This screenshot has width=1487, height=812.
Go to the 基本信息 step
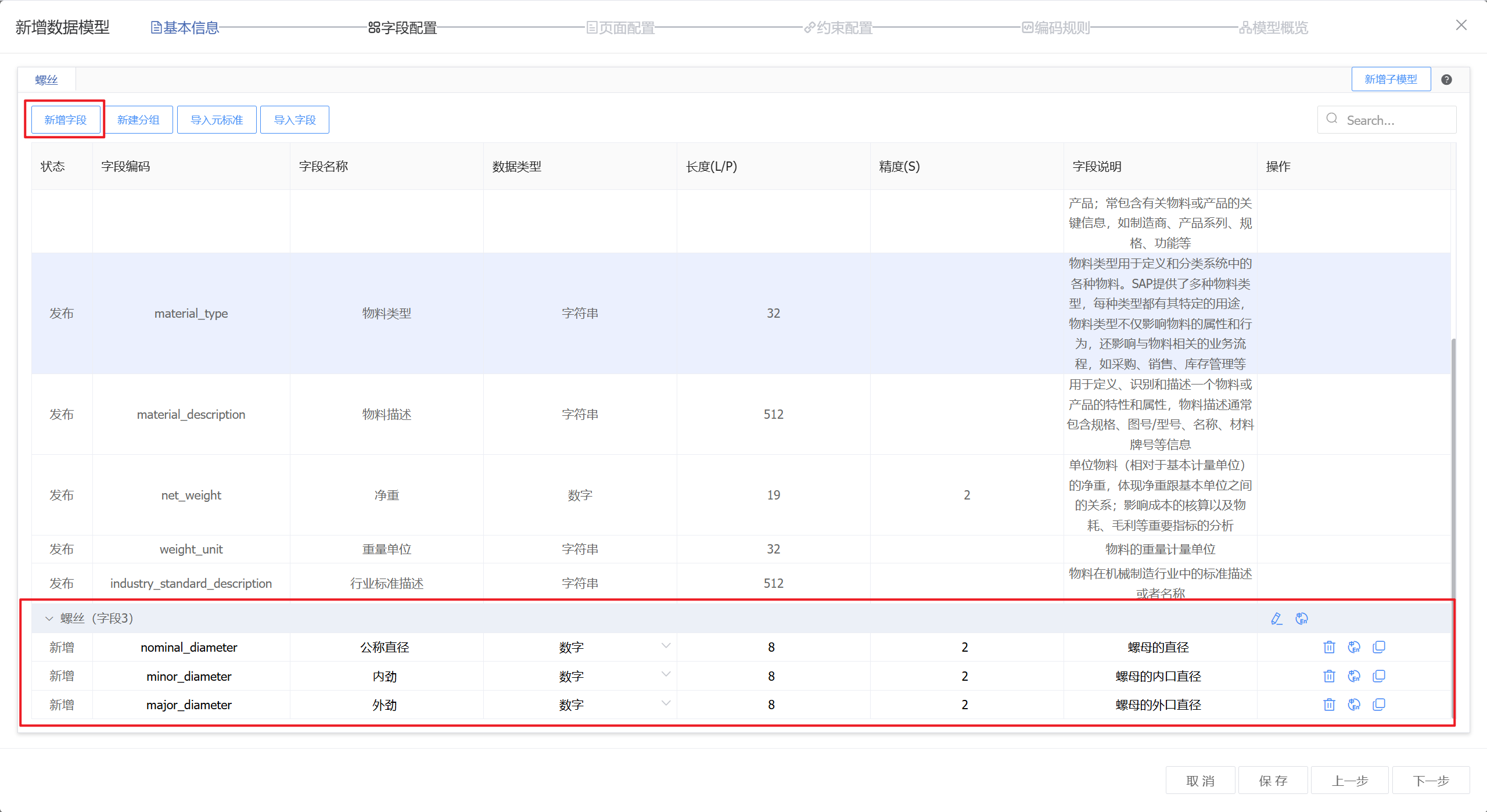[x=185, y=27]
